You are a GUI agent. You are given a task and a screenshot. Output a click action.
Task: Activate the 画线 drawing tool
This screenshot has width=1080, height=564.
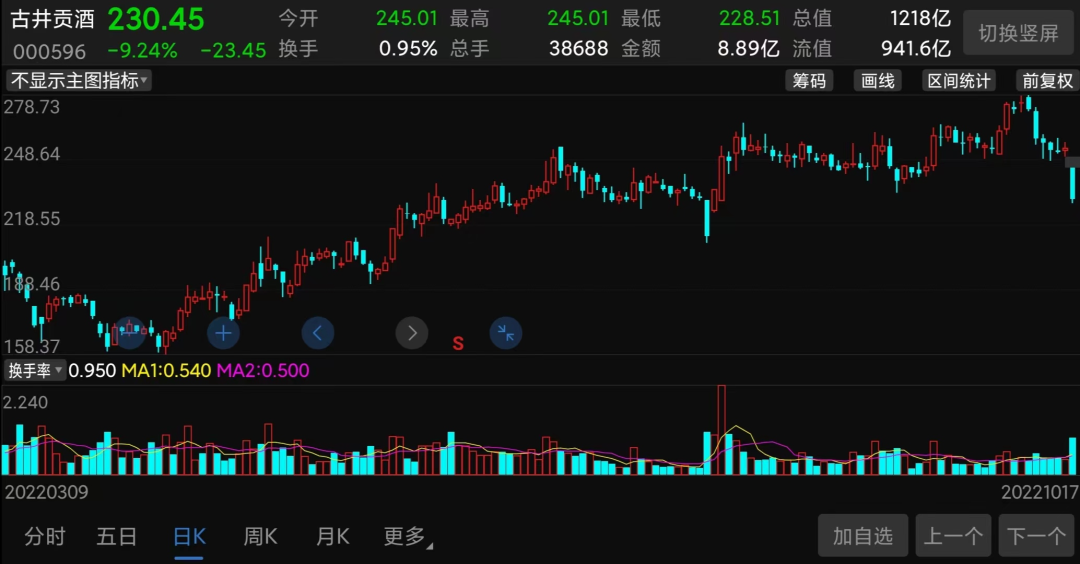pos(878,81)
